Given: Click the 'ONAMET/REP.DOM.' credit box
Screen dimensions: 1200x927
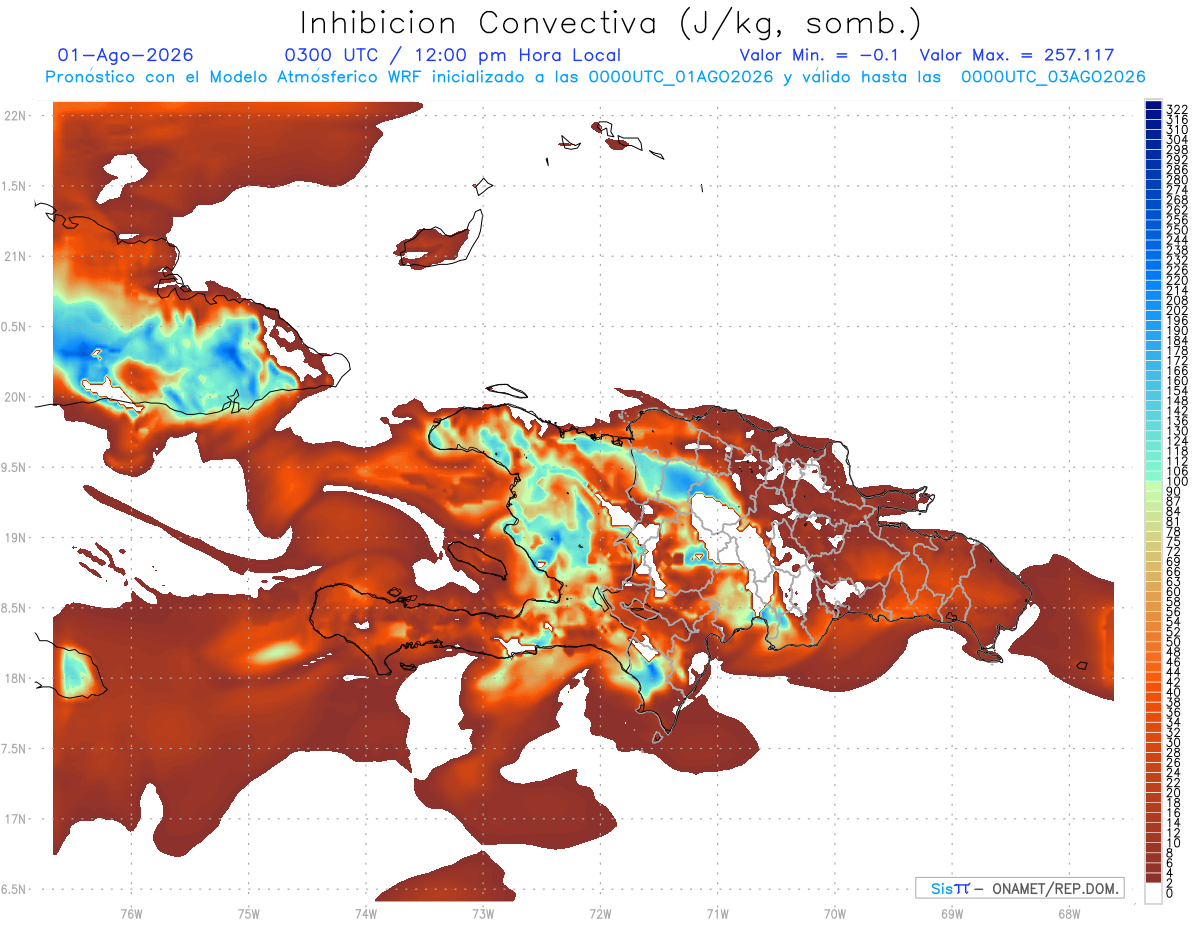Looking at the screenshot, I should click(x=1019, y=888).
